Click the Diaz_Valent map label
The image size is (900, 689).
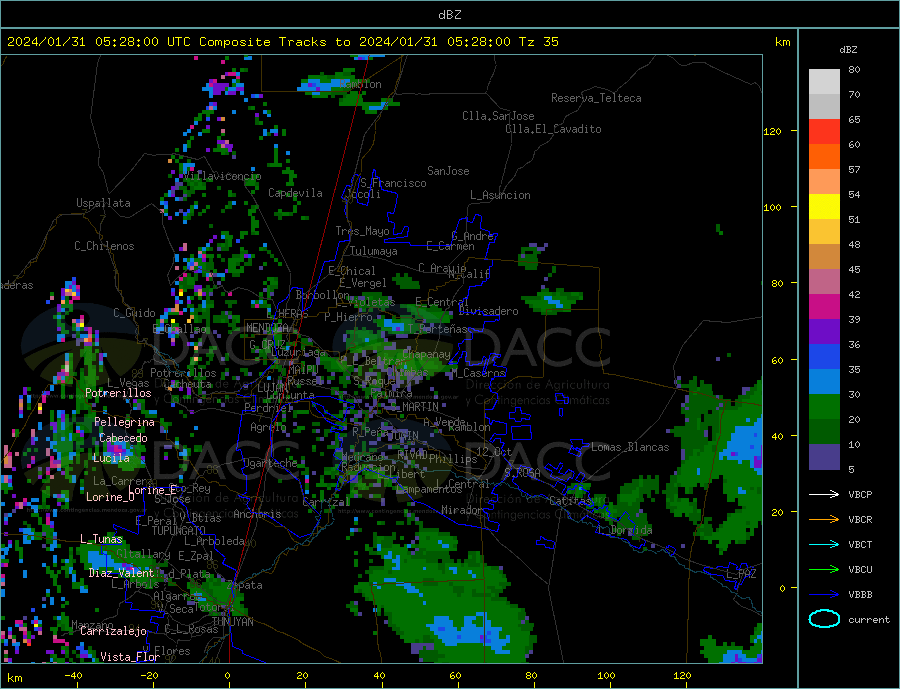121,573
